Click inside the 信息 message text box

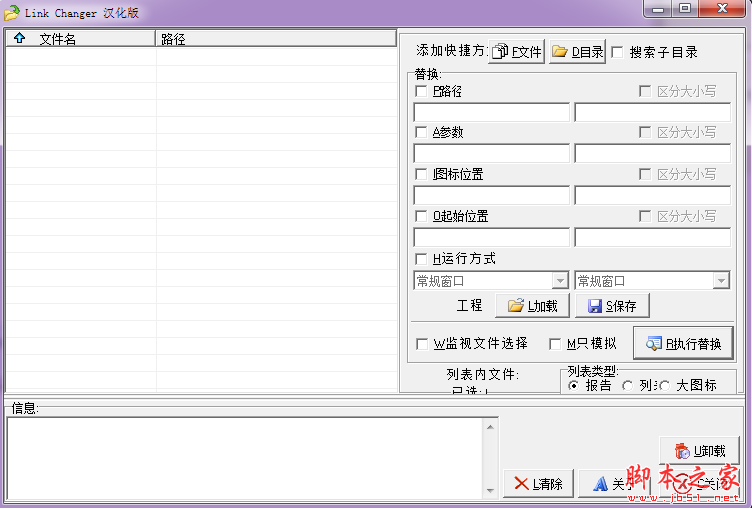click(x=245, y=459)
